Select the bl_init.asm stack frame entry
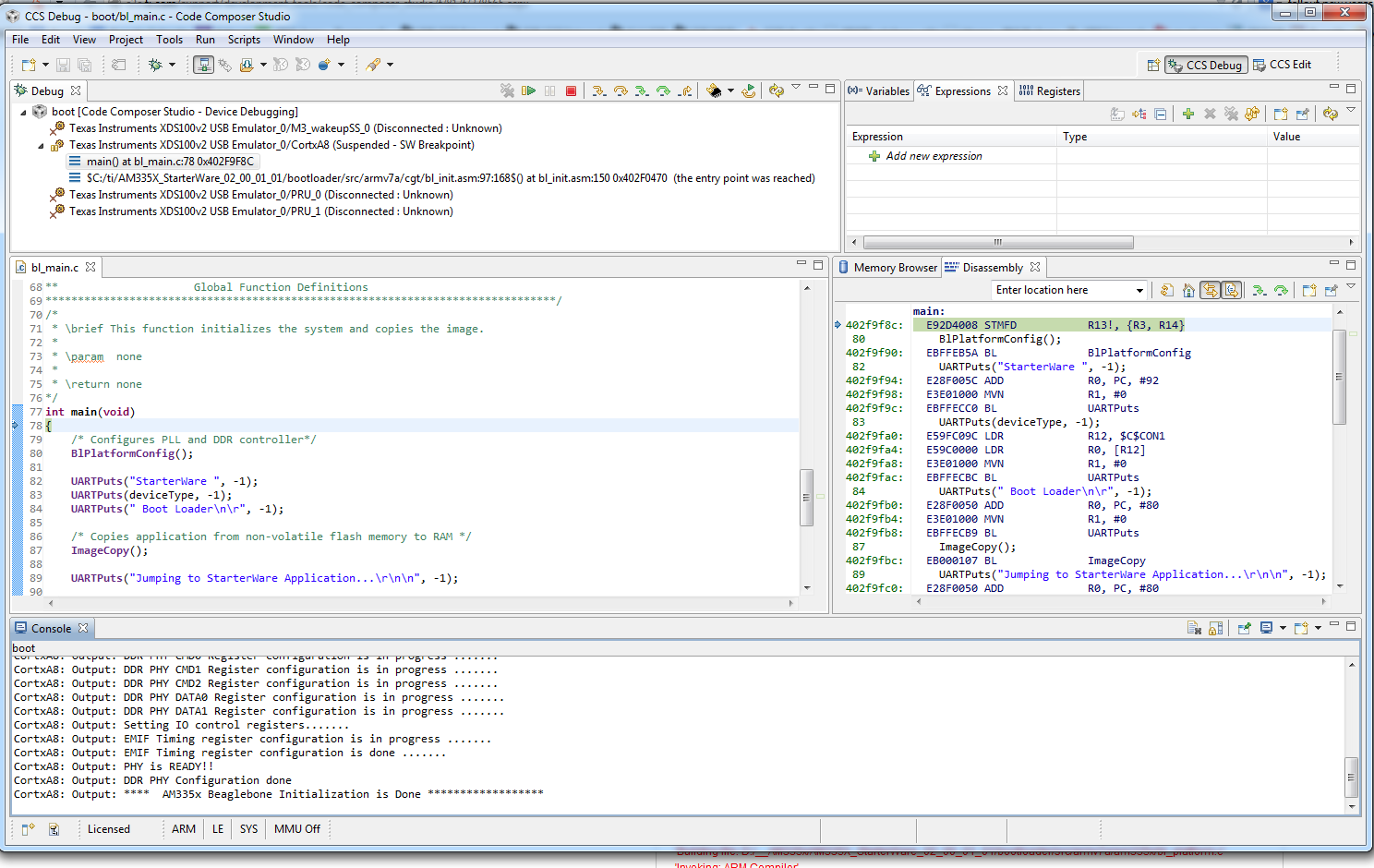The width and height of the screenshot is (1374, 868). (450, 178)
